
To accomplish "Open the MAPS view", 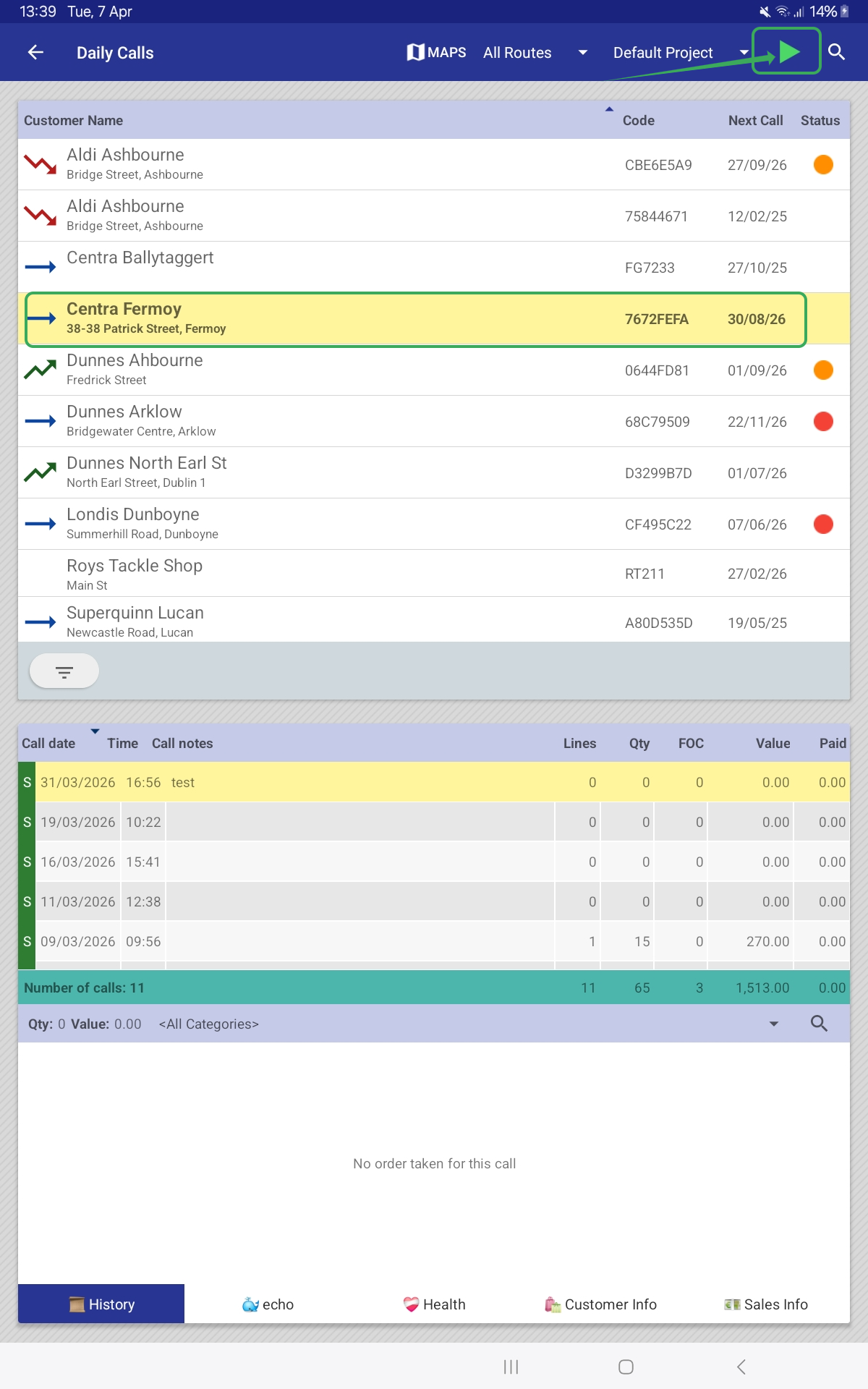I will click(436, 52).
